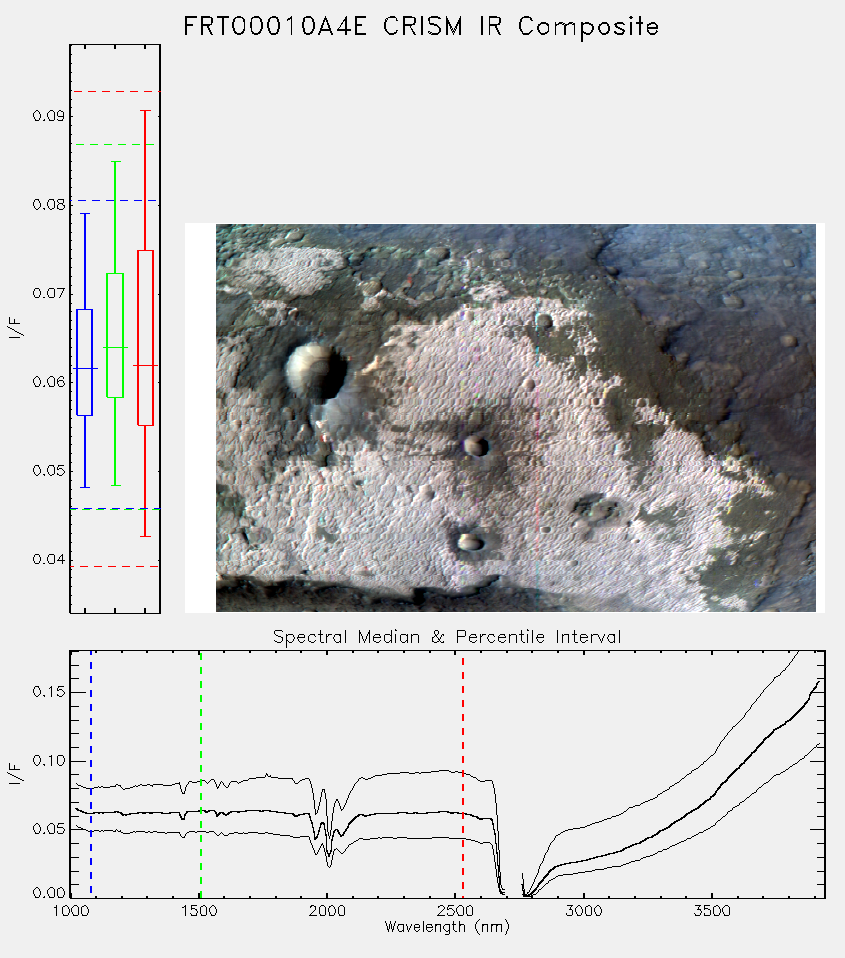Select the green box in the box plot
The image size is (845, 958).
click(x=115, y=335)
